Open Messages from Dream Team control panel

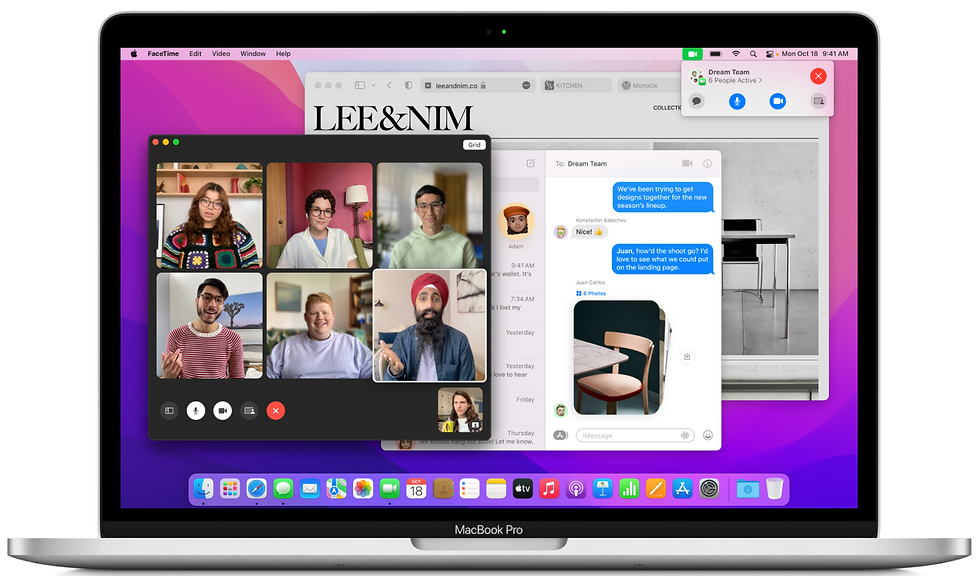click(x=697, y=101)
